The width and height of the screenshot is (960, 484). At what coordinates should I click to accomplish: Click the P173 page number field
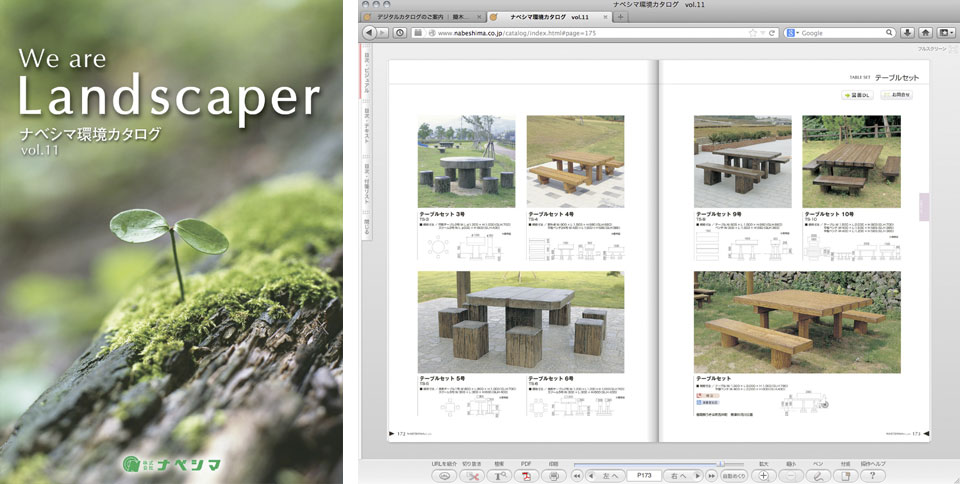coord(645,475)
